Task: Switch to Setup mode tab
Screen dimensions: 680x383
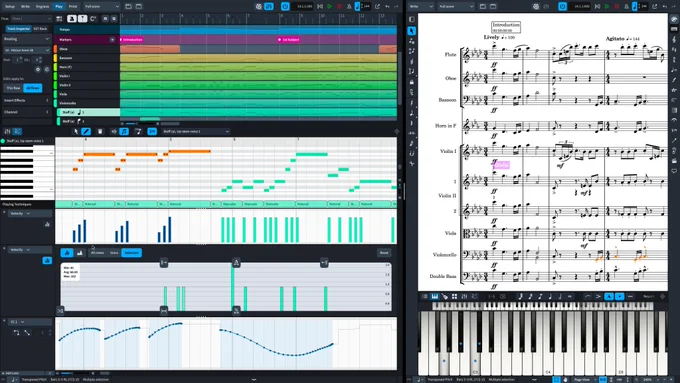Action: 10,7
